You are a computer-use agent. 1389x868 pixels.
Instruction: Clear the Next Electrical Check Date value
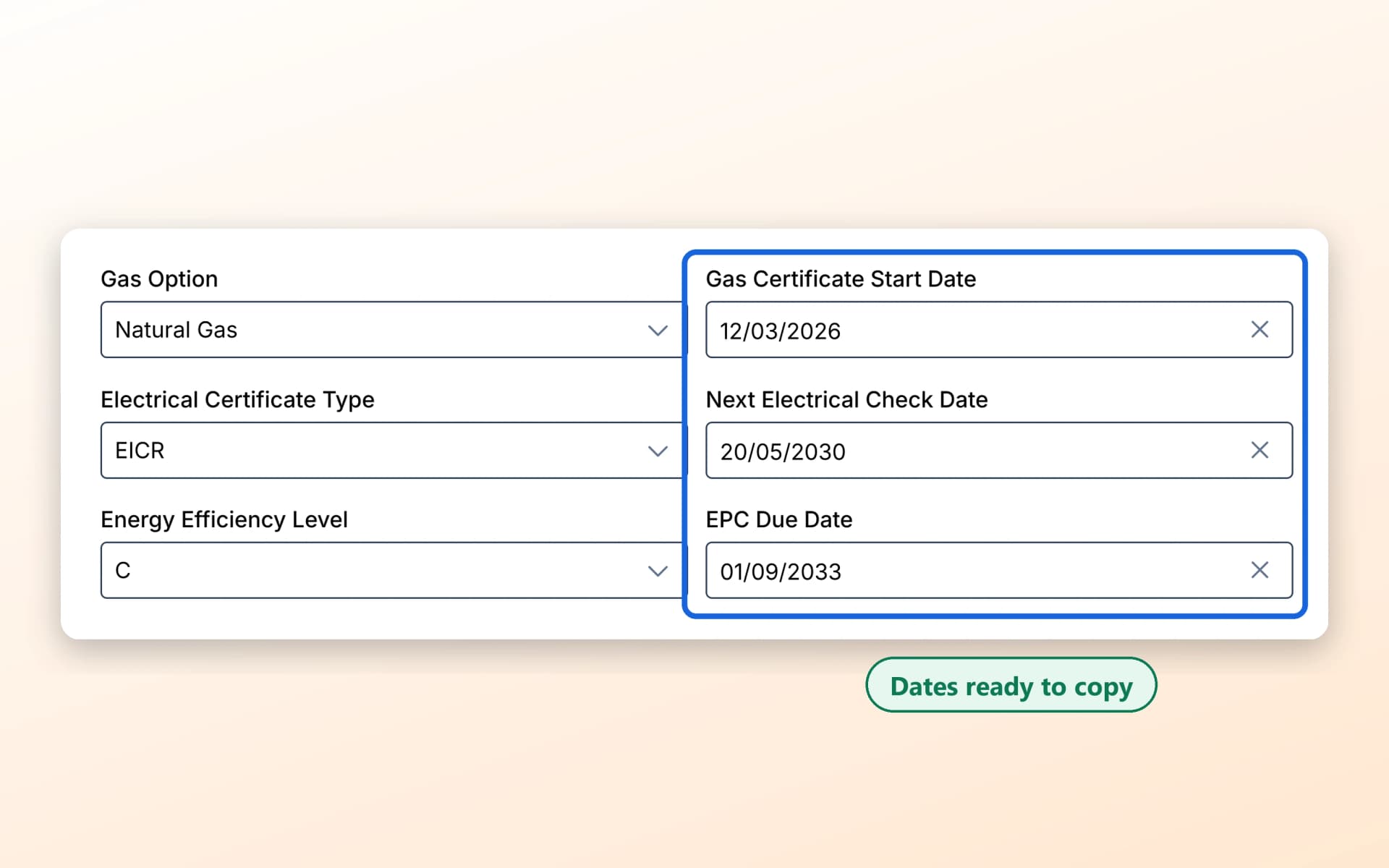pyautogui.click(x=1260, y=451)
